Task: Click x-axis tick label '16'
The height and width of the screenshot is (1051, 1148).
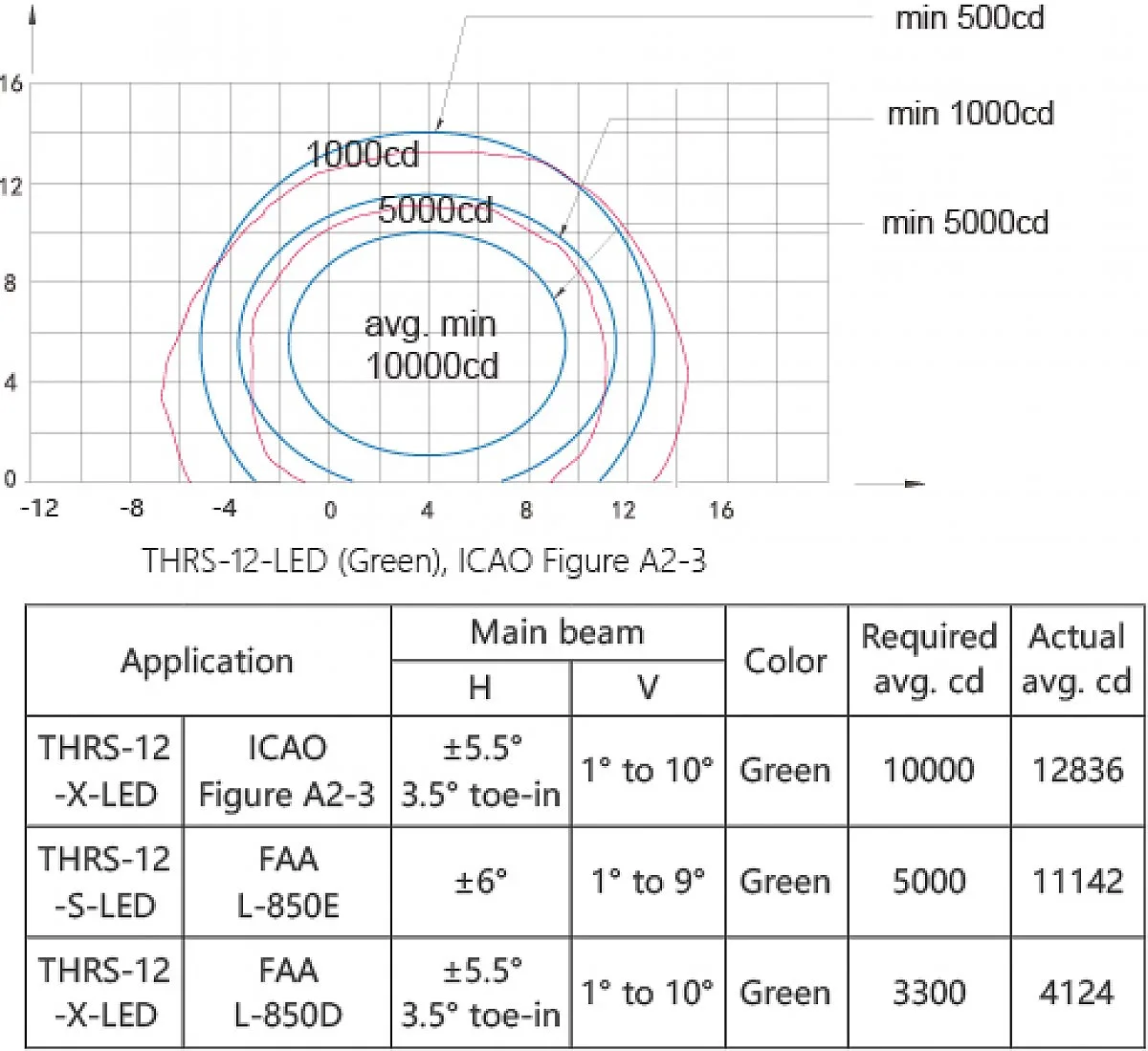Action: tap(721, 511)
